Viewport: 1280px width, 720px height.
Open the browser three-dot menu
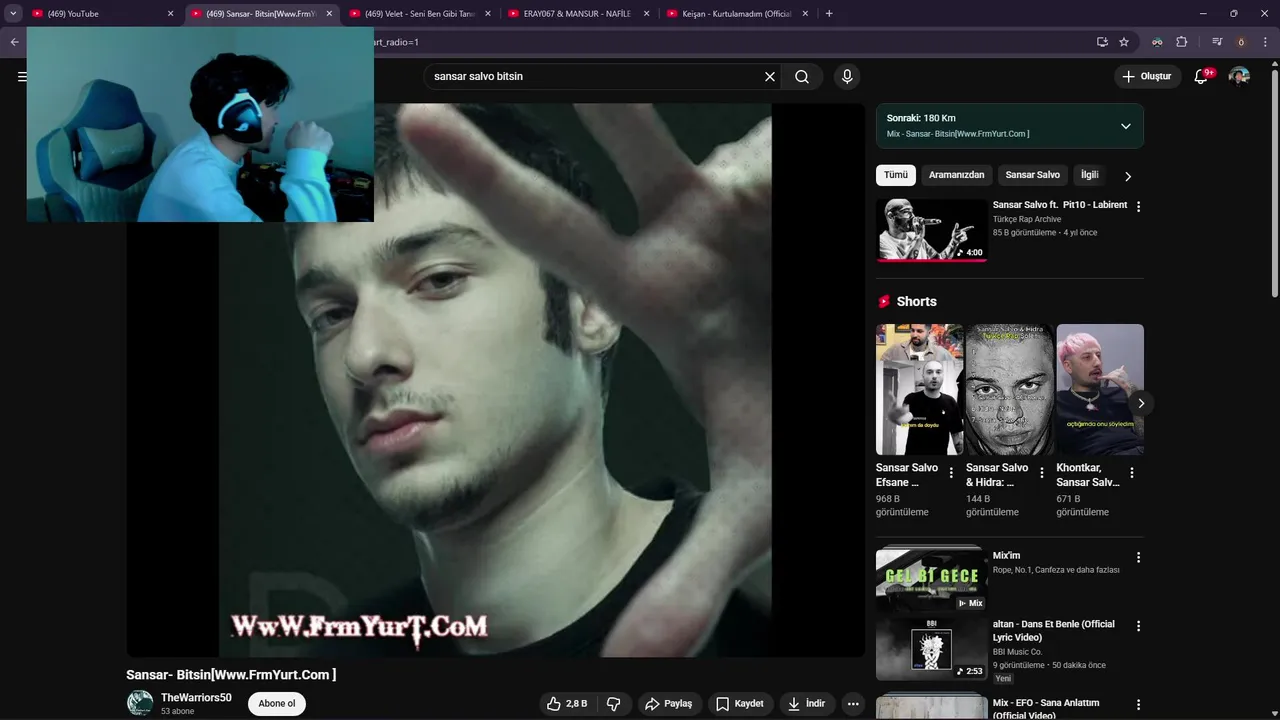pyautogui.click(x=1265, y=42)
